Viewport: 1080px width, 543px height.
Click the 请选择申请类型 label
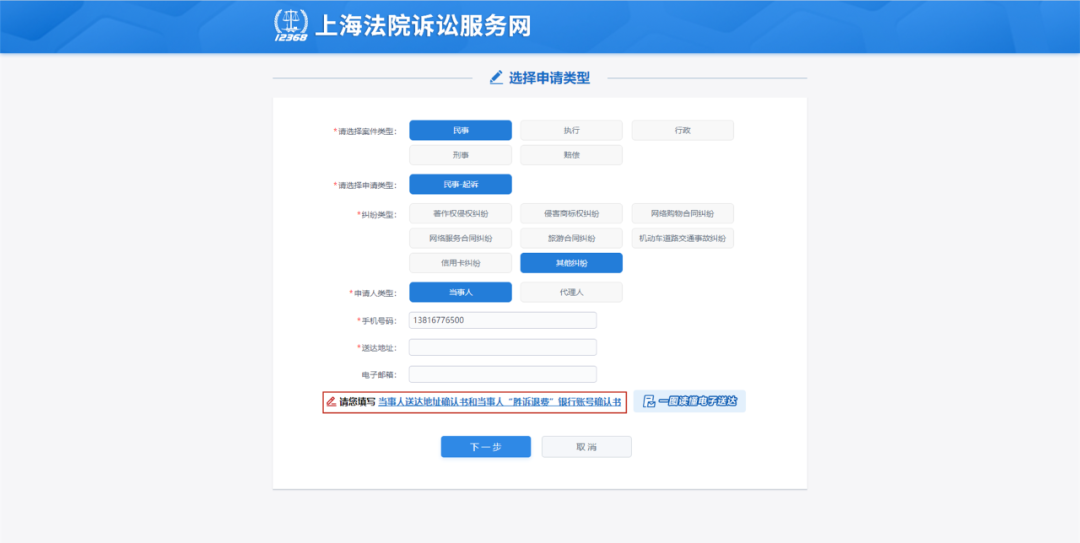tap(365, 185)
